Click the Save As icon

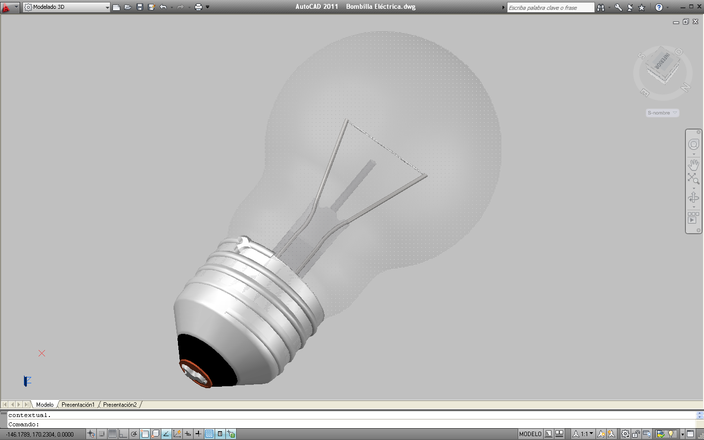pos(151,7)
